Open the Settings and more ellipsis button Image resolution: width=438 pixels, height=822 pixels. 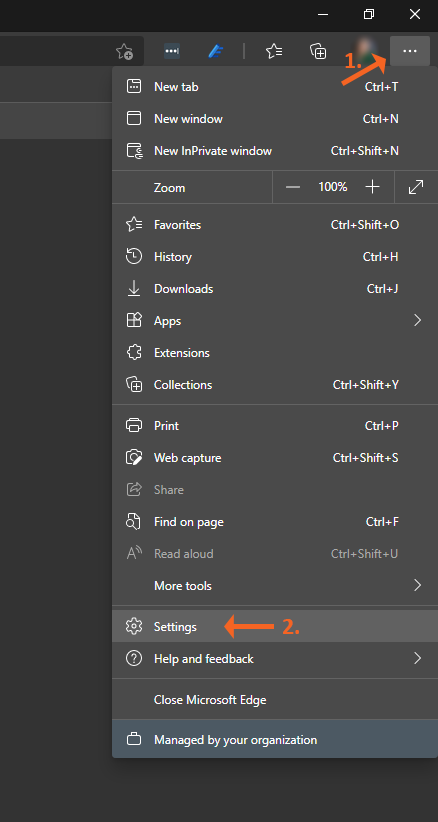tap(410, 51)
